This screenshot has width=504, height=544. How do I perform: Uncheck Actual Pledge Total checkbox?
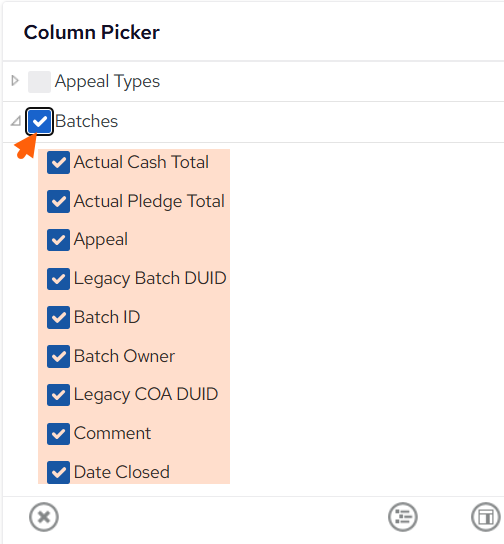coord(58,201)
